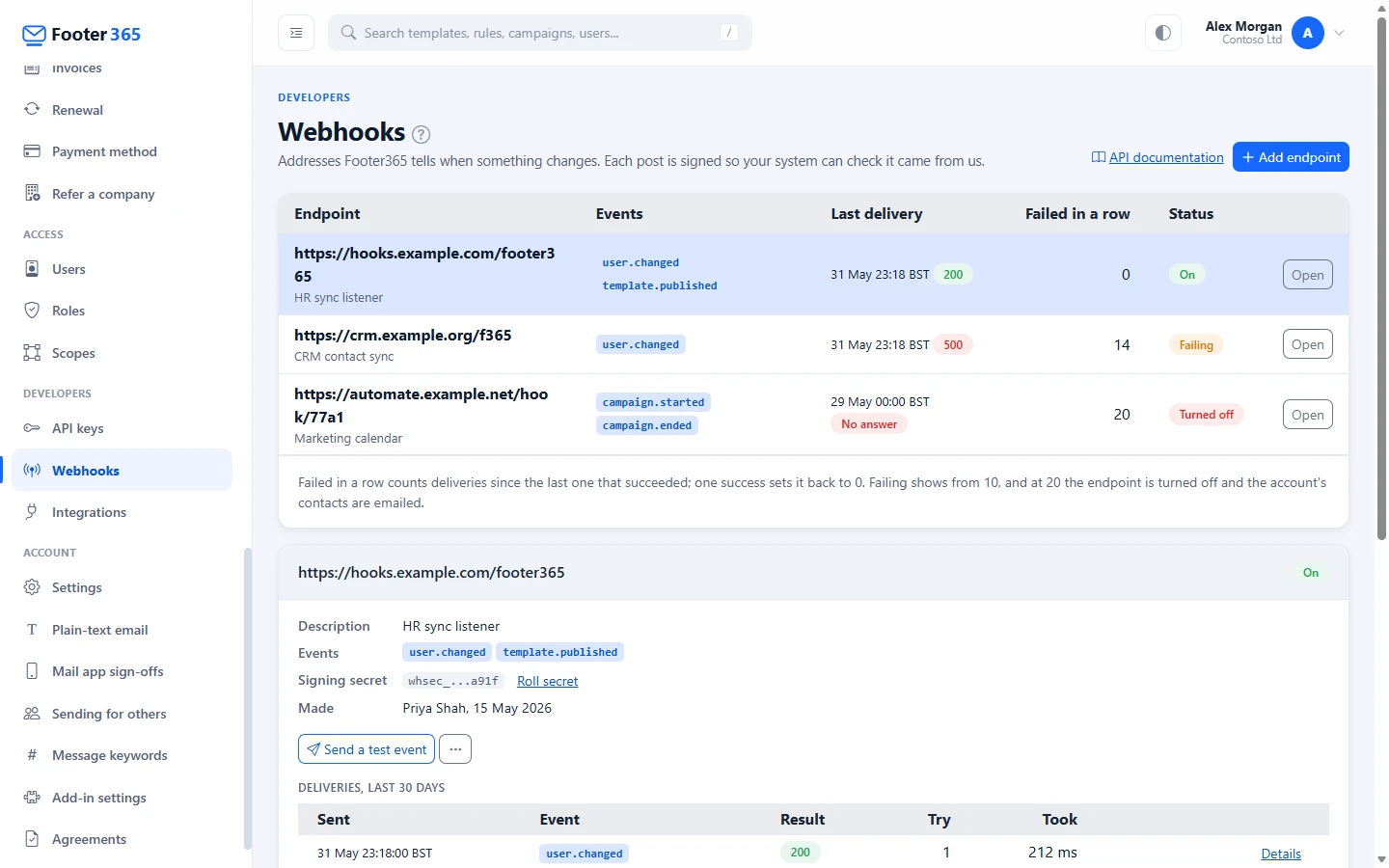Click the Failing status badge
Image resolution: width=1389 pixels, height=868 pixels.
pyautogui.click(x=1196, y=345)
